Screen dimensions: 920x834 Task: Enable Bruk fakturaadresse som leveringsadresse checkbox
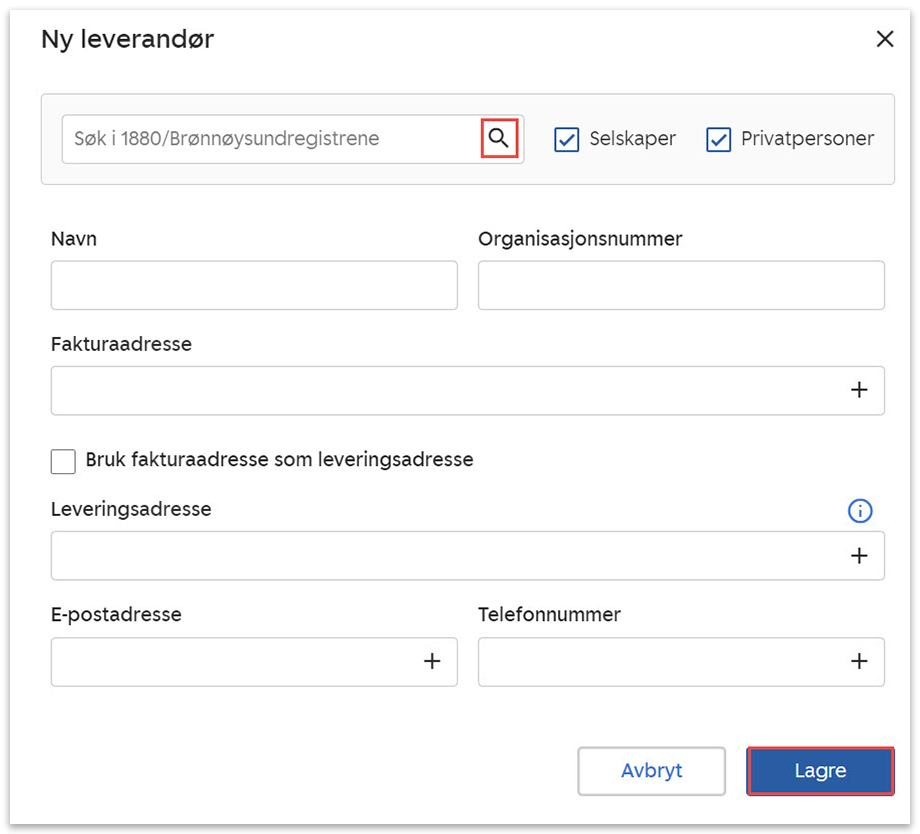tap(64, 461)
